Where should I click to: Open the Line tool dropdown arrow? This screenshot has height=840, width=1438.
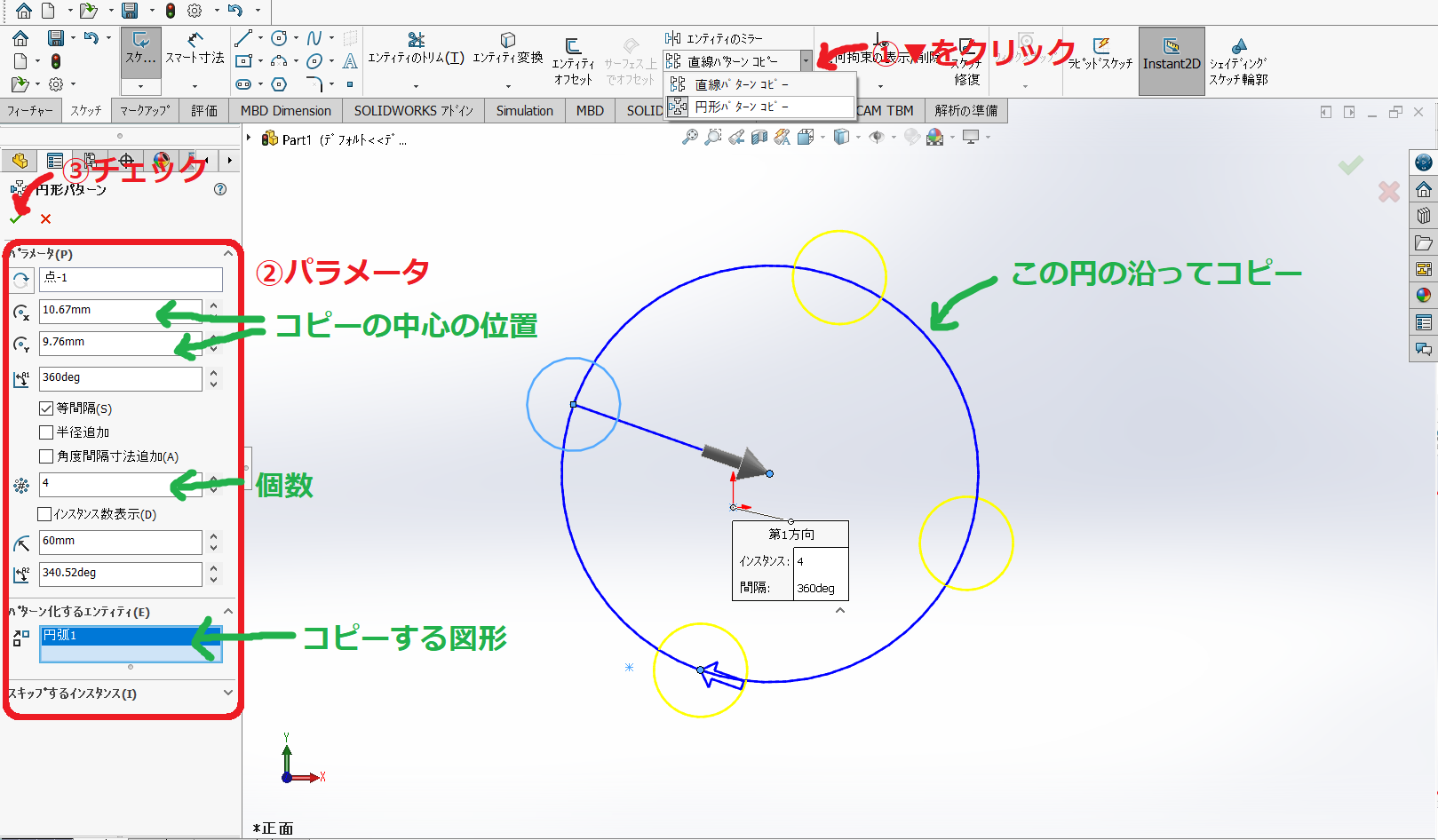(260, 38)
